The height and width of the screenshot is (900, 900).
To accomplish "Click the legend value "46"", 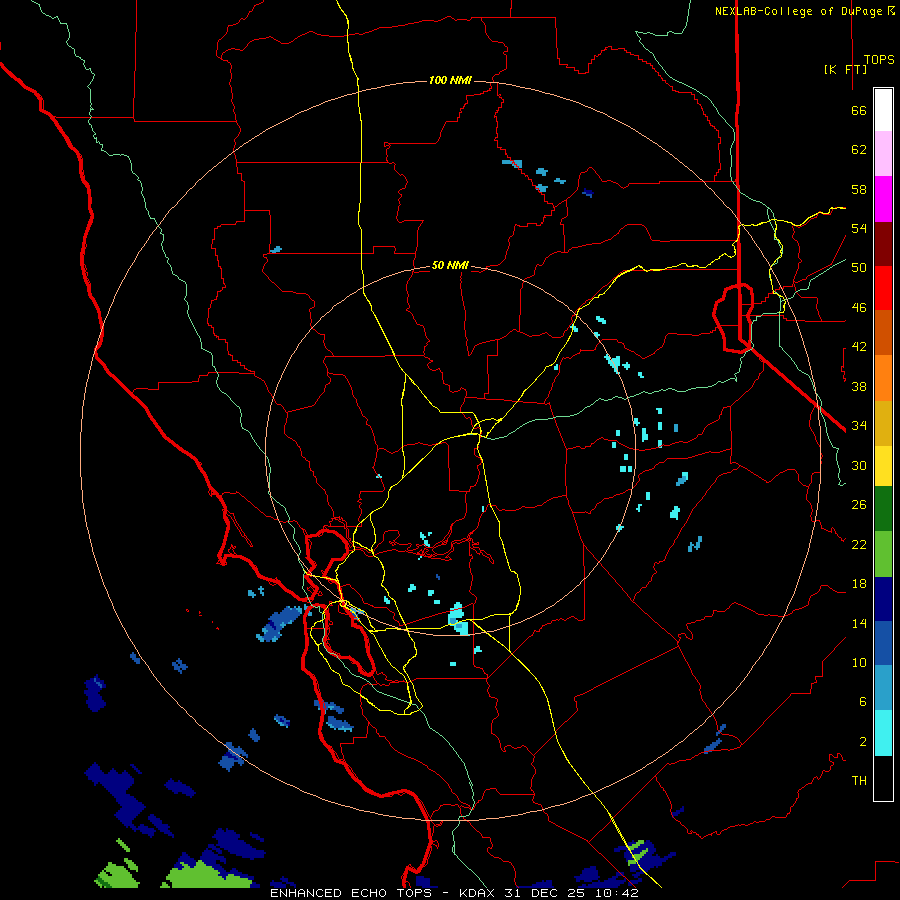I will 859,308.
